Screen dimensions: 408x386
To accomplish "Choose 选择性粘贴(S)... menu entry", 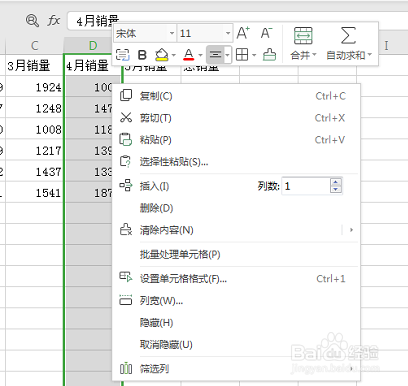I will tap(236, 162).
